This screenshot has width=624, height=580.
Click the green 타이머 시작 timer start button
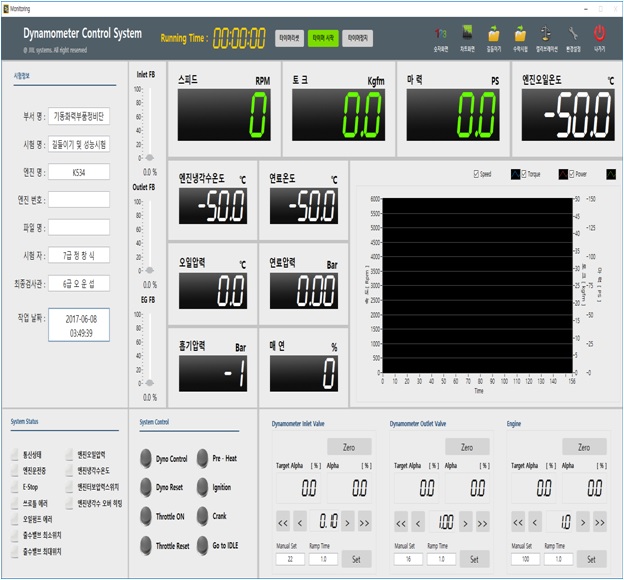coord(323,38)
